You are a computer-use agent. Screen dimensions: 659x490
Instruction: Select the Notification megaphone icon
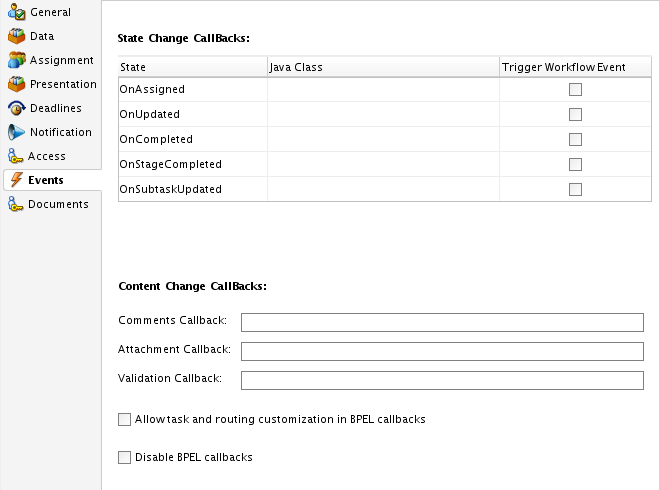(16, 132)
